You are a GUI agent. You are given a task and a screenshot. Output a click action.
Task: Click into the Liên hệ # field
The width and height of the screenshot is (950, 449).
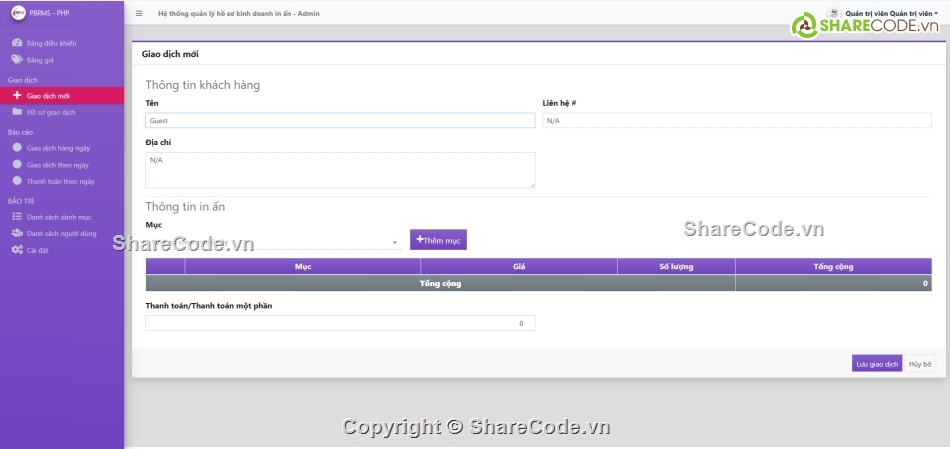[x=736, y=120]
